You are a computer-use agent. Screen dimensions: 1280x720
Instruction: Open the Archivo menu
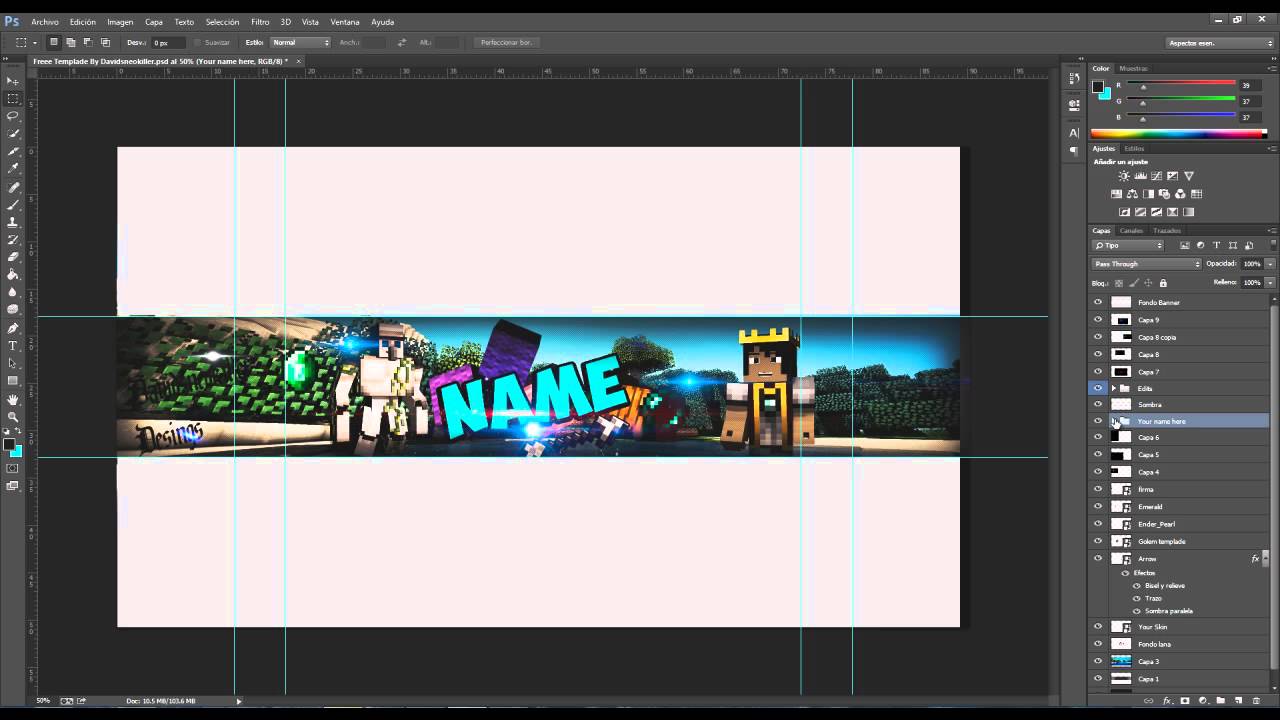click(x=45, y=21)
